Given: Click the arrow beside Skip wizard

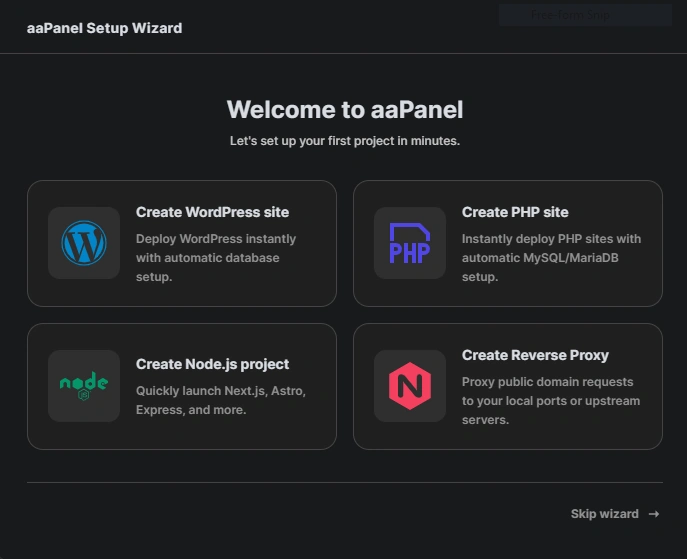Looking at the screenshot, I should [654, 514].
